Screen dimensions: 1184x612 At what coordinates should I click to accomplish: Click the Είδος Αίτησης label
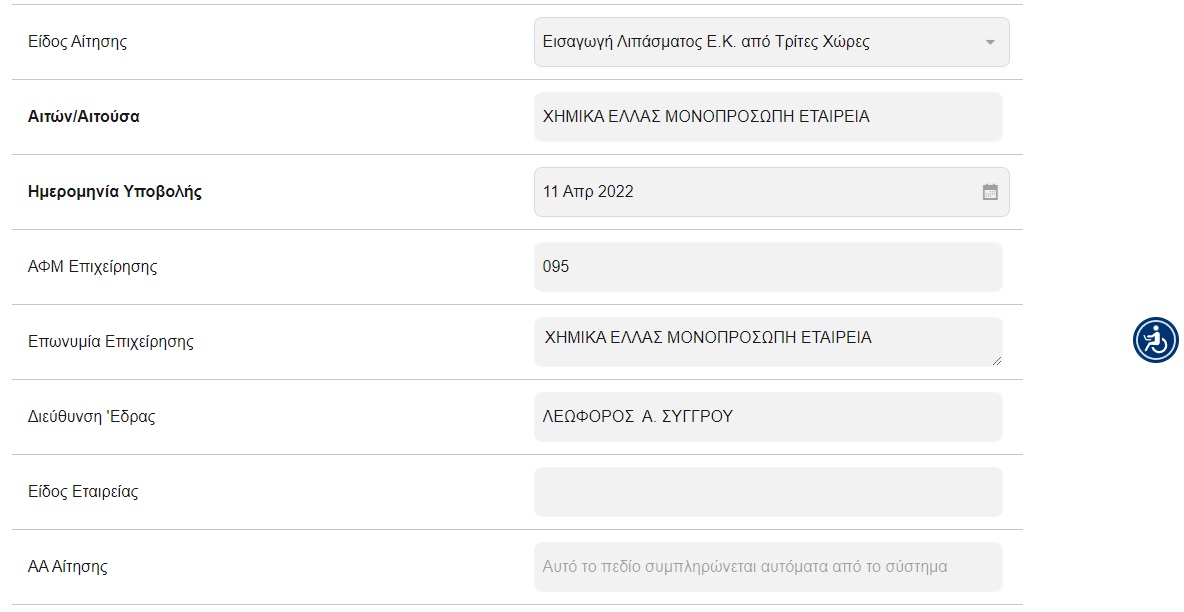click(77, 42)
